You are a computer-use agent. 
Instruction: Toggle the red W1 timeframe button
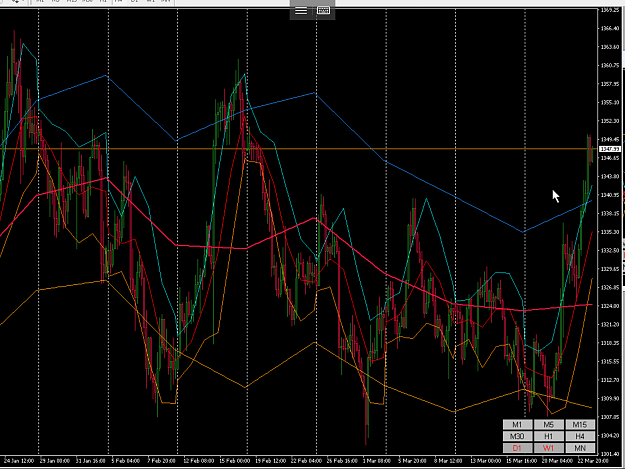pyautogui.click(x=548, y=448)
